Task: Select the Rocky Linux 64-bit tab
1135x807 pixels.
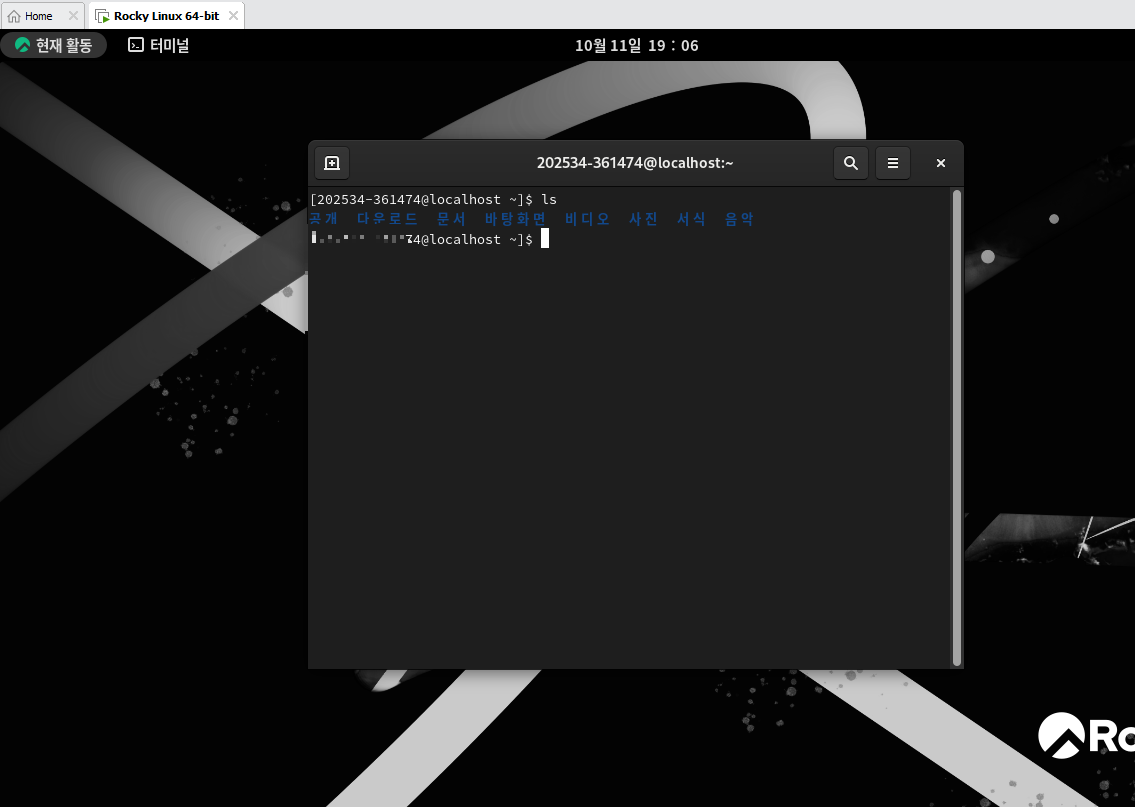Action: (x=166, y=16)
